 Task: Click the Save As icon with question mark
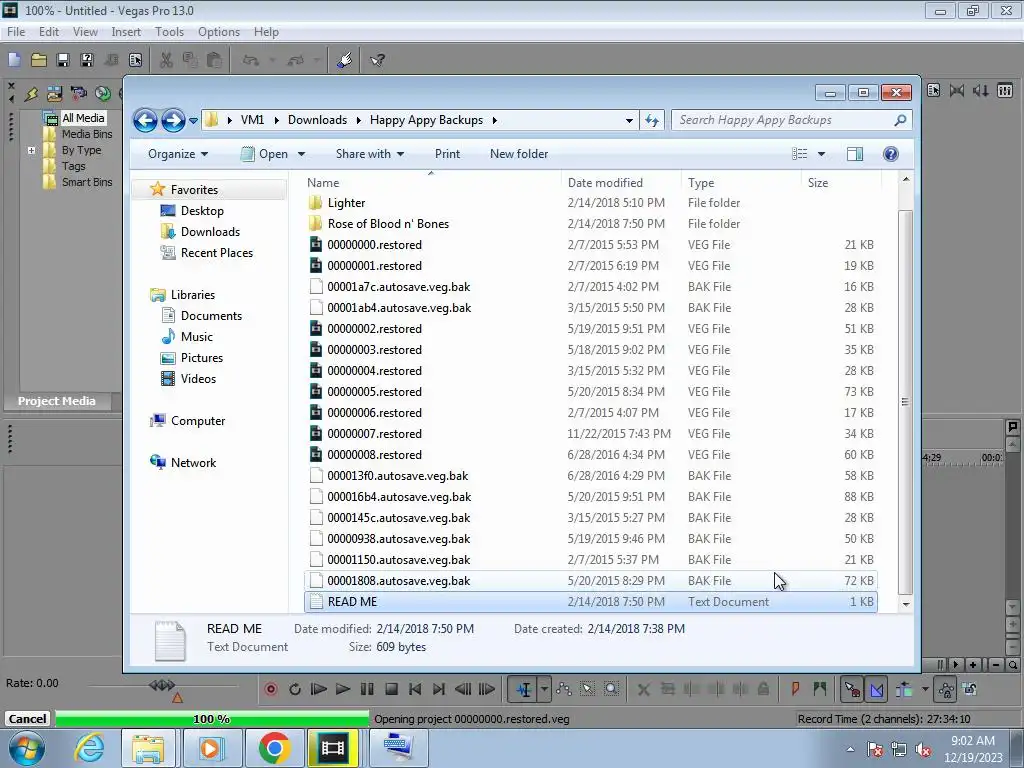click(x=87, y=60)
